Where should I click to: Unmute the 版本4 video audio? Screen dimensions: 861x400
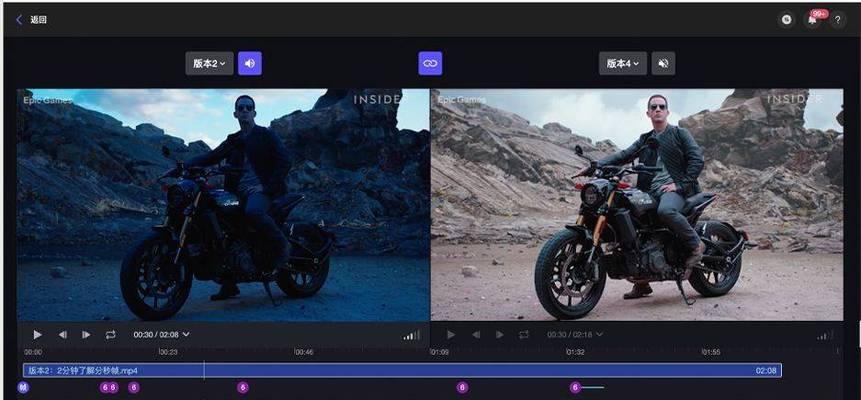pos(663,63)
